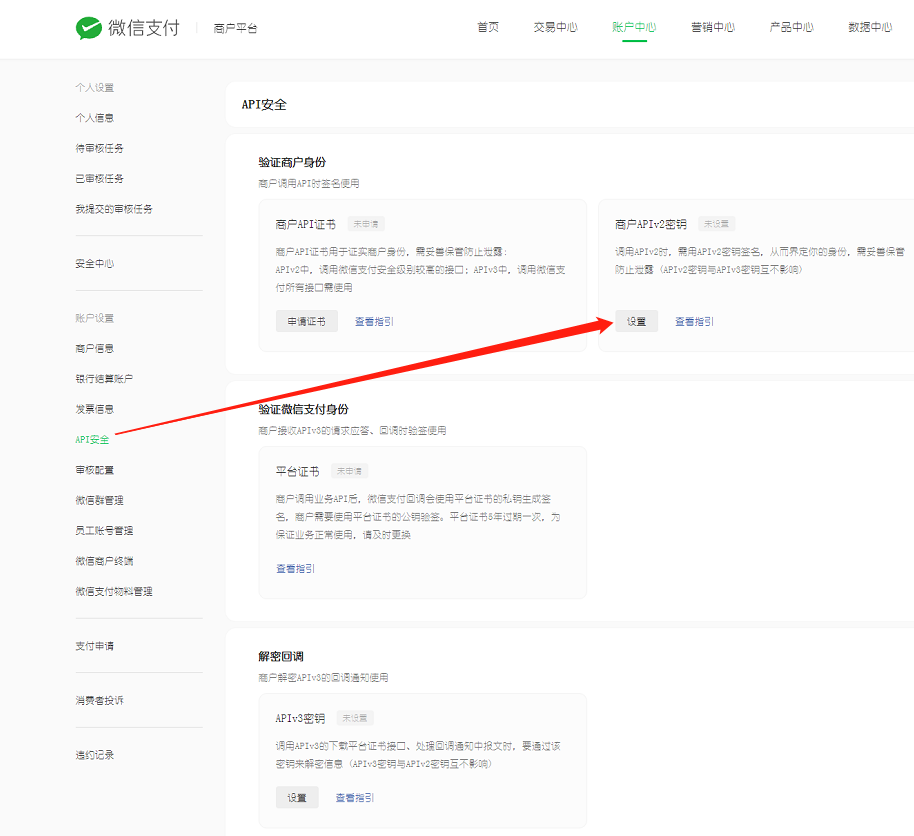Select the 账户中心 navigation tab

pos(634,27)
